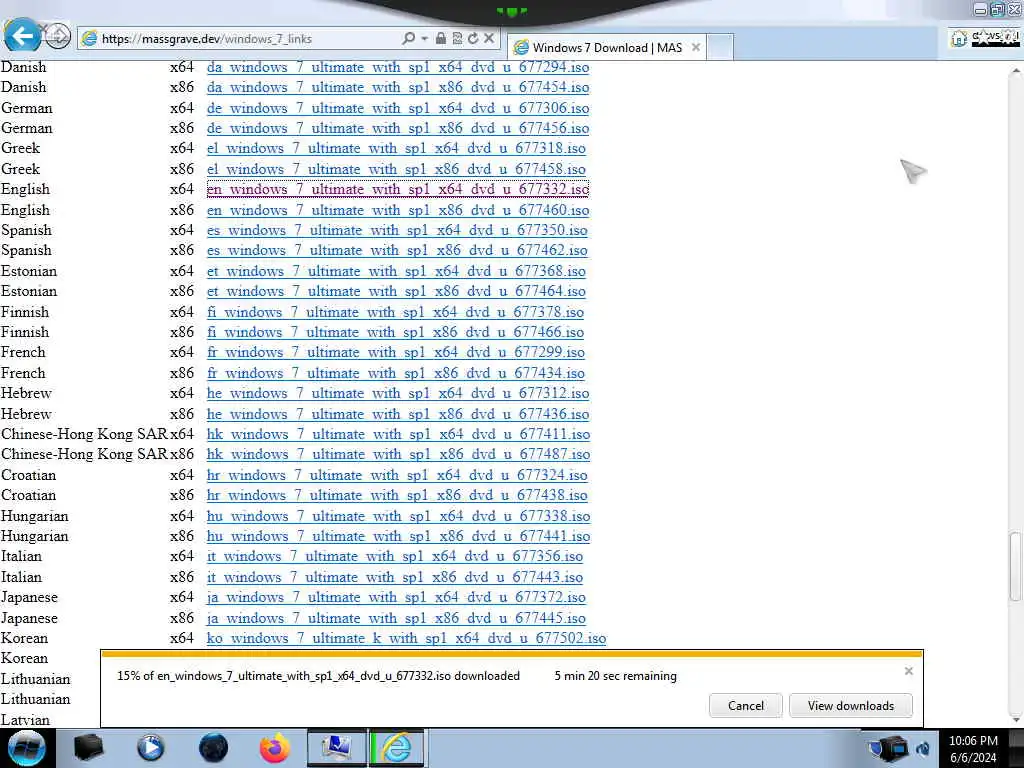
Task: Open Greek x64 677318.iso link
Action: point(396,148)
